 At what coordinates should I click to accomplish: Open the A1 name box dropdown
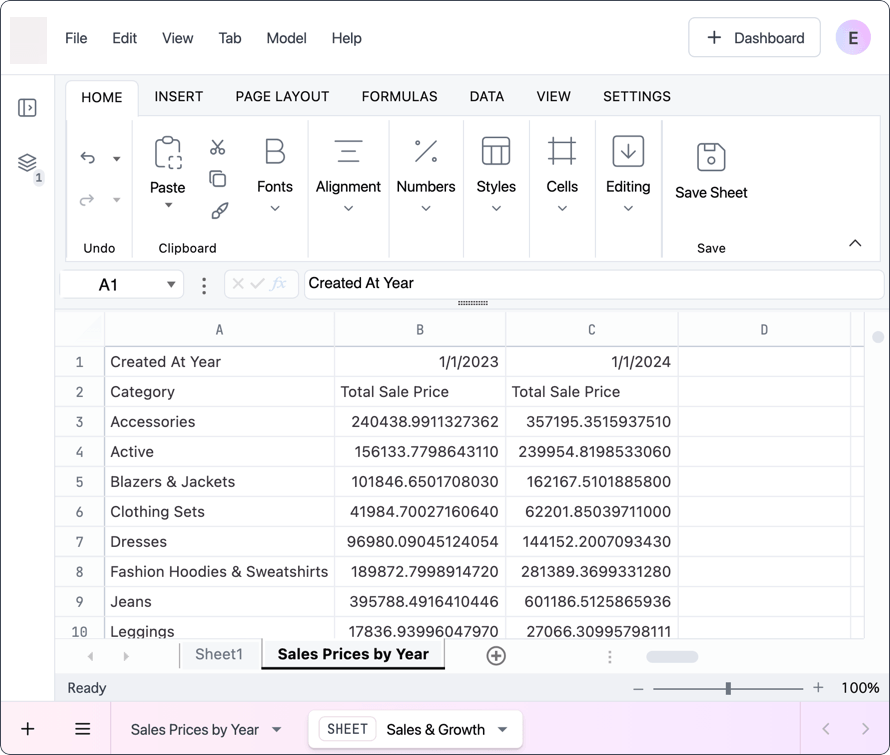[x=171, y=284]
